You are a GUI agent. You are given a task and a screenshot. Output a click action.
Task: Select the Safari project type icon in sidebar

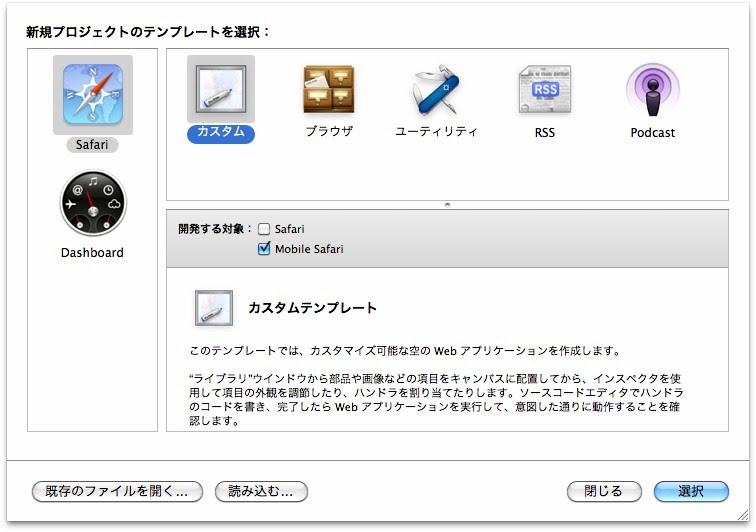[92, 94]
